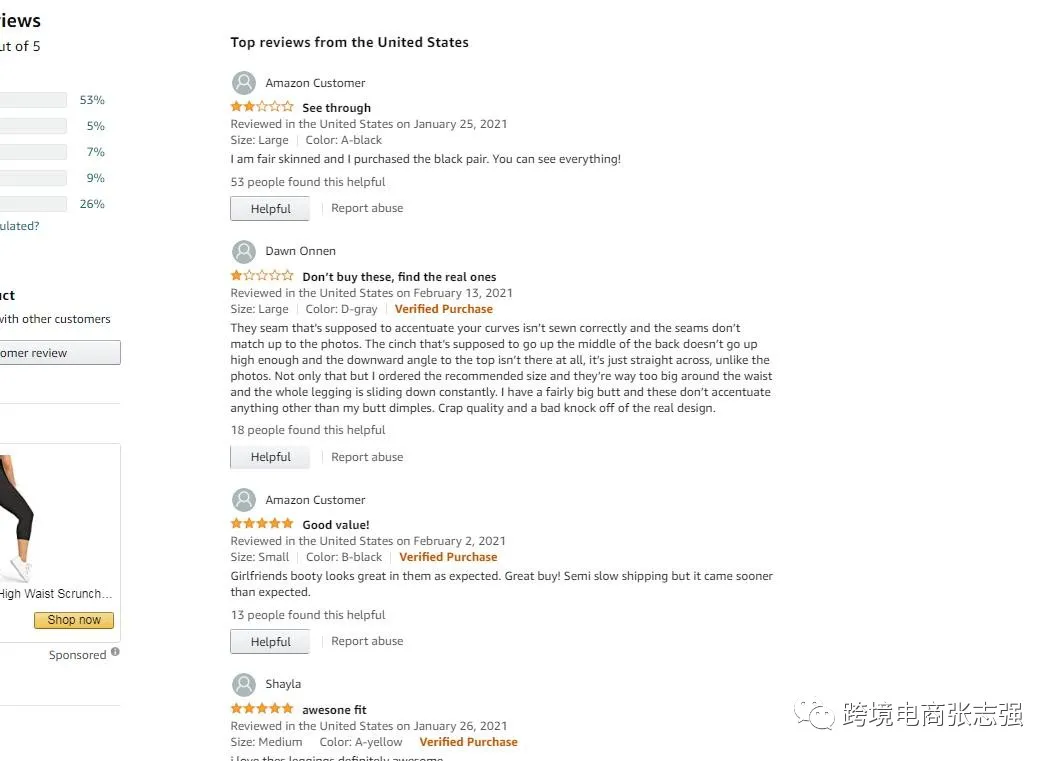
Task: Click the five-star rating on awesone fit review
Action: [262, 709]
